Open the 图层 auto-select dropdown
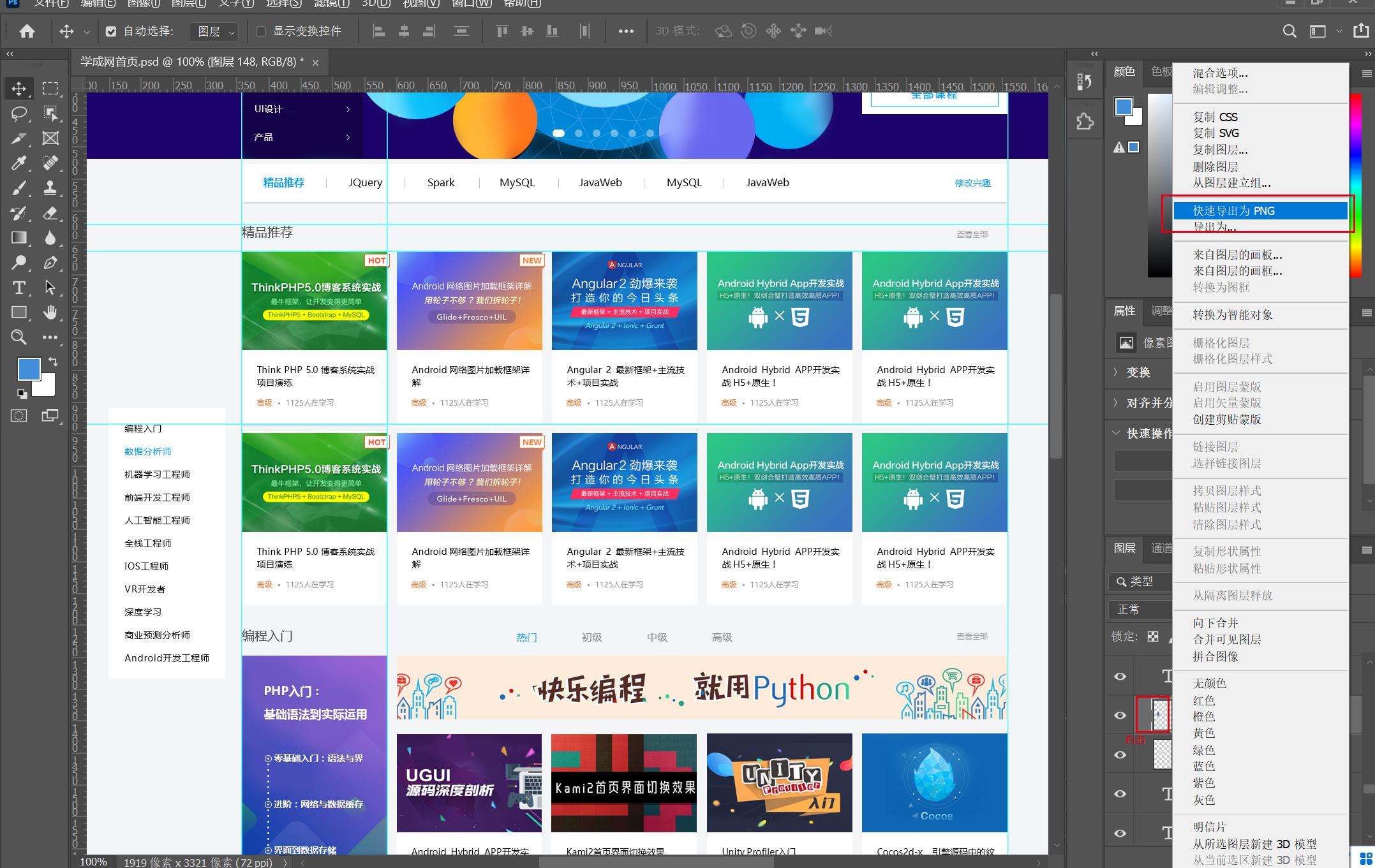The image size is (1375, 868). pyautogui.click(x=214, y=31)
